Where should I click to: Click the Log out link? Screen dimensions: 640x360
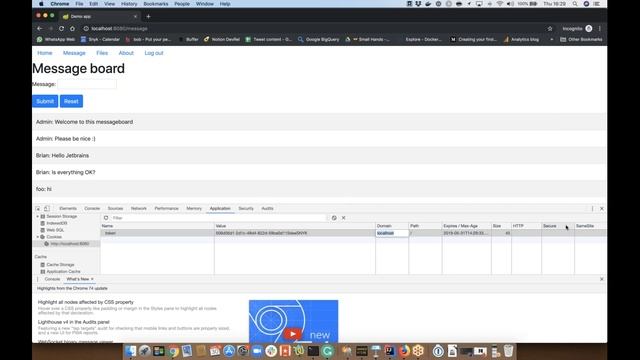pyautogui.click(x=154, y=53)
